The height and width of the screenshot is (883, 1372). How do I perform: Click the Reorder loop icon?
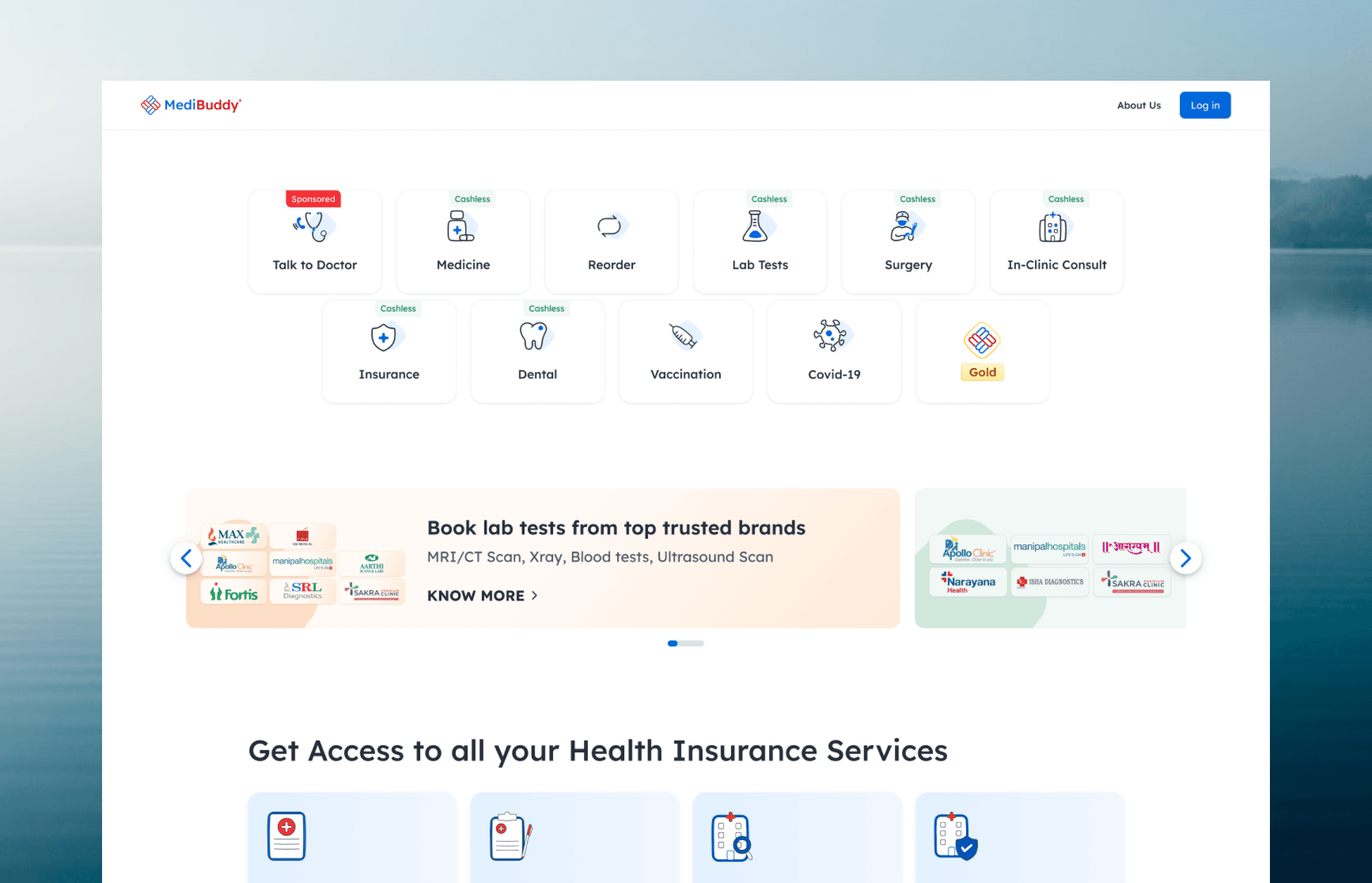(x=611, y=227)
